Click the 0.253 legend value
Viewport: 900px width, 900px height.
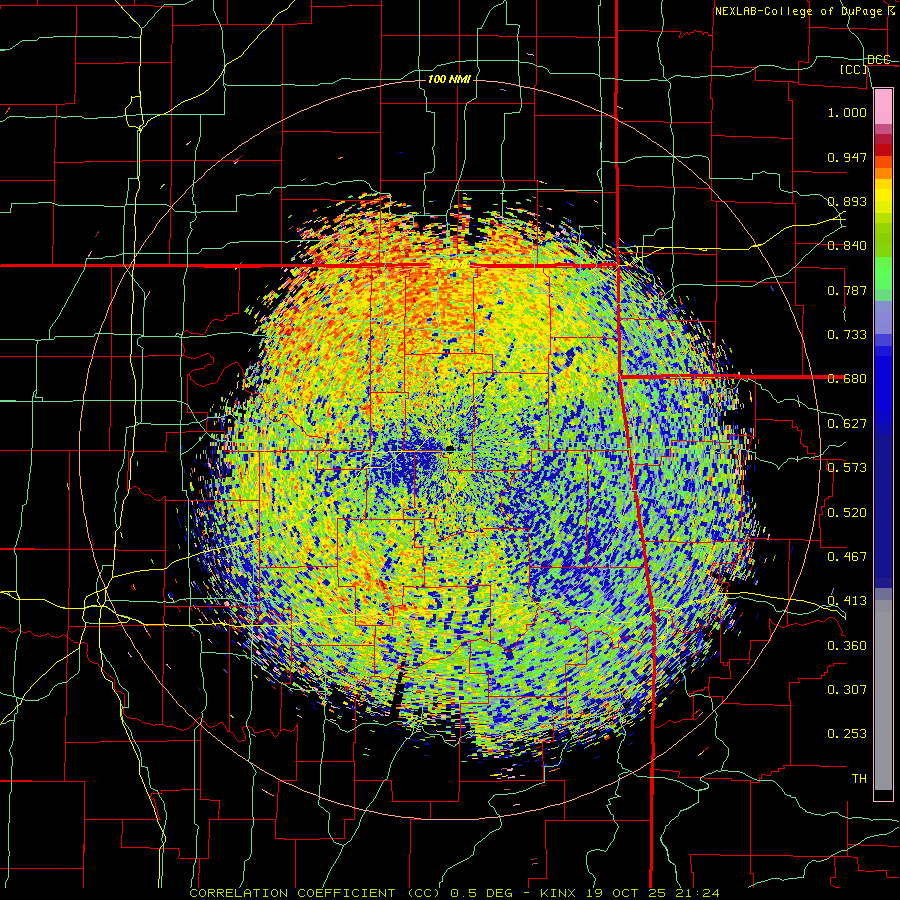847,734
